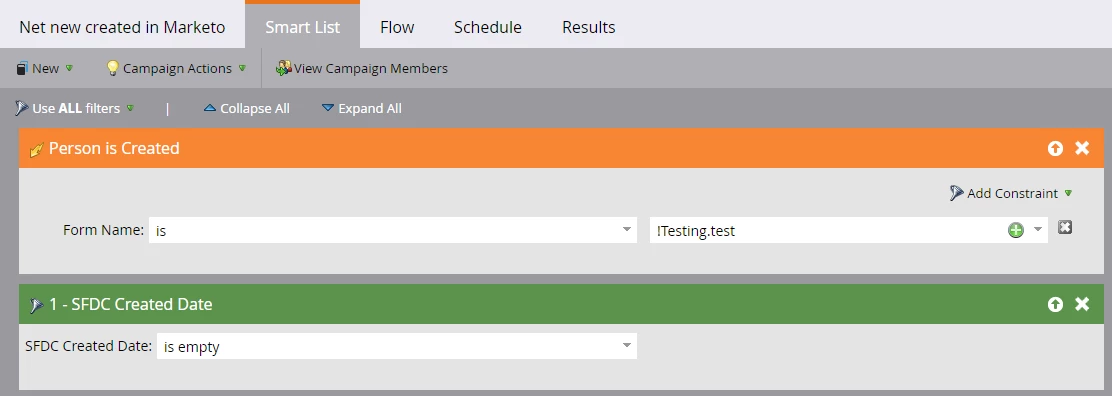Viewport: 1112px width, 396px height.
Task: Click move-up arrow on Person is Created
Action: click(x=1055, y=148)
